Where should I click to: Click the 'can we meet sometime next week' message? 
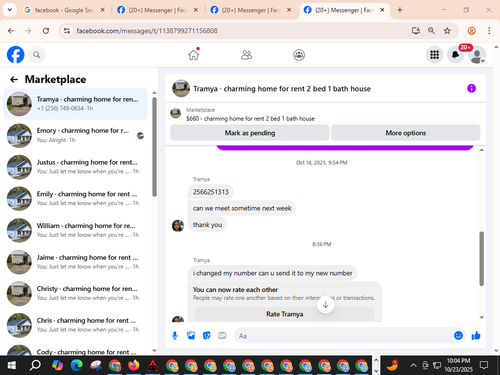click(242, 208)
